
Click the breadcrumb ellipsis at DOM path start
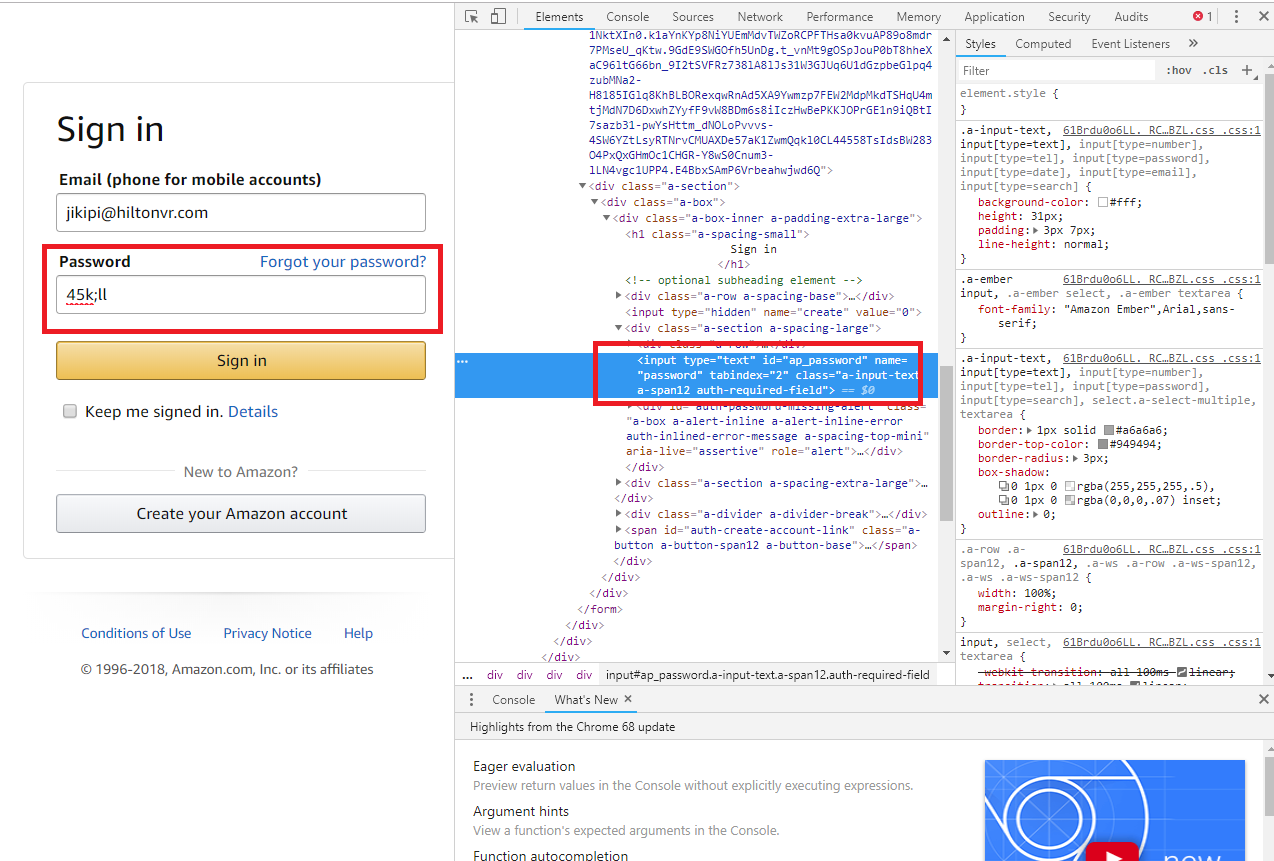coord(467,675)
